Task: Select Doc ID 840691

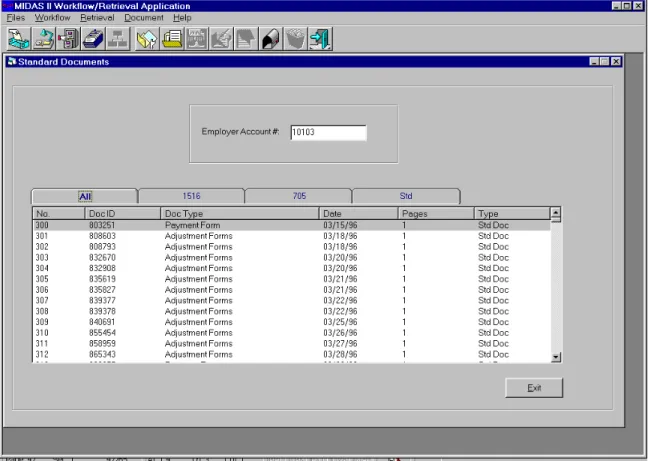Action: [102, 322]
